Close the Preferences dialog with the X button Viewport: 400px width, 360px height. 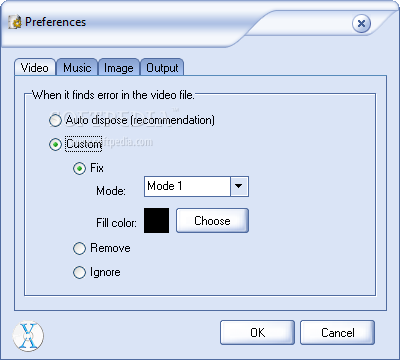point(361,24)
